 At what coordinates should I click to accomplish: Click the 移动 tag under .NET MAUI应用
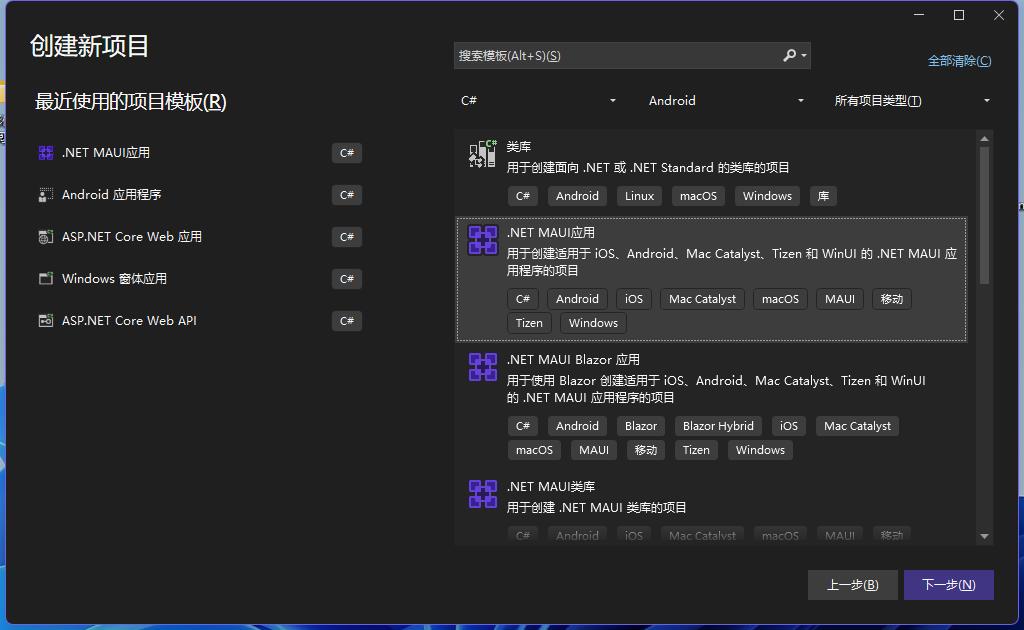891,299
